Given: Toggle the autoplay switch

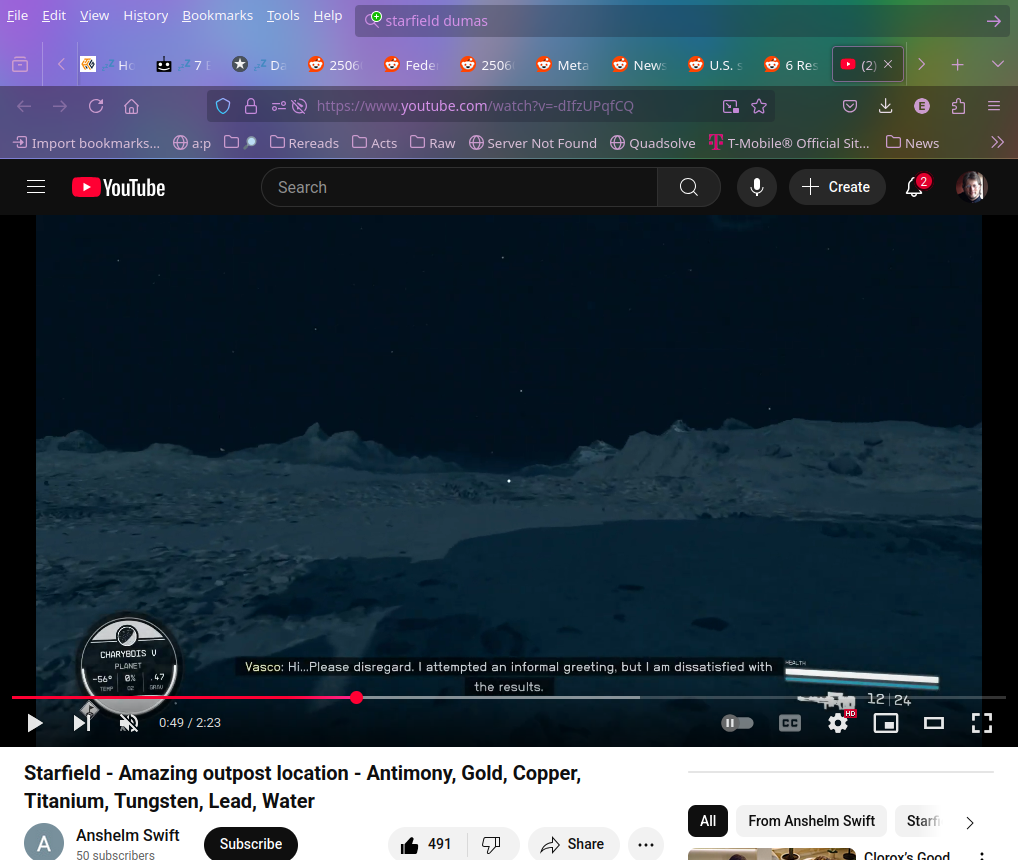Looking at the screenshot, I should tap(738, 723).
